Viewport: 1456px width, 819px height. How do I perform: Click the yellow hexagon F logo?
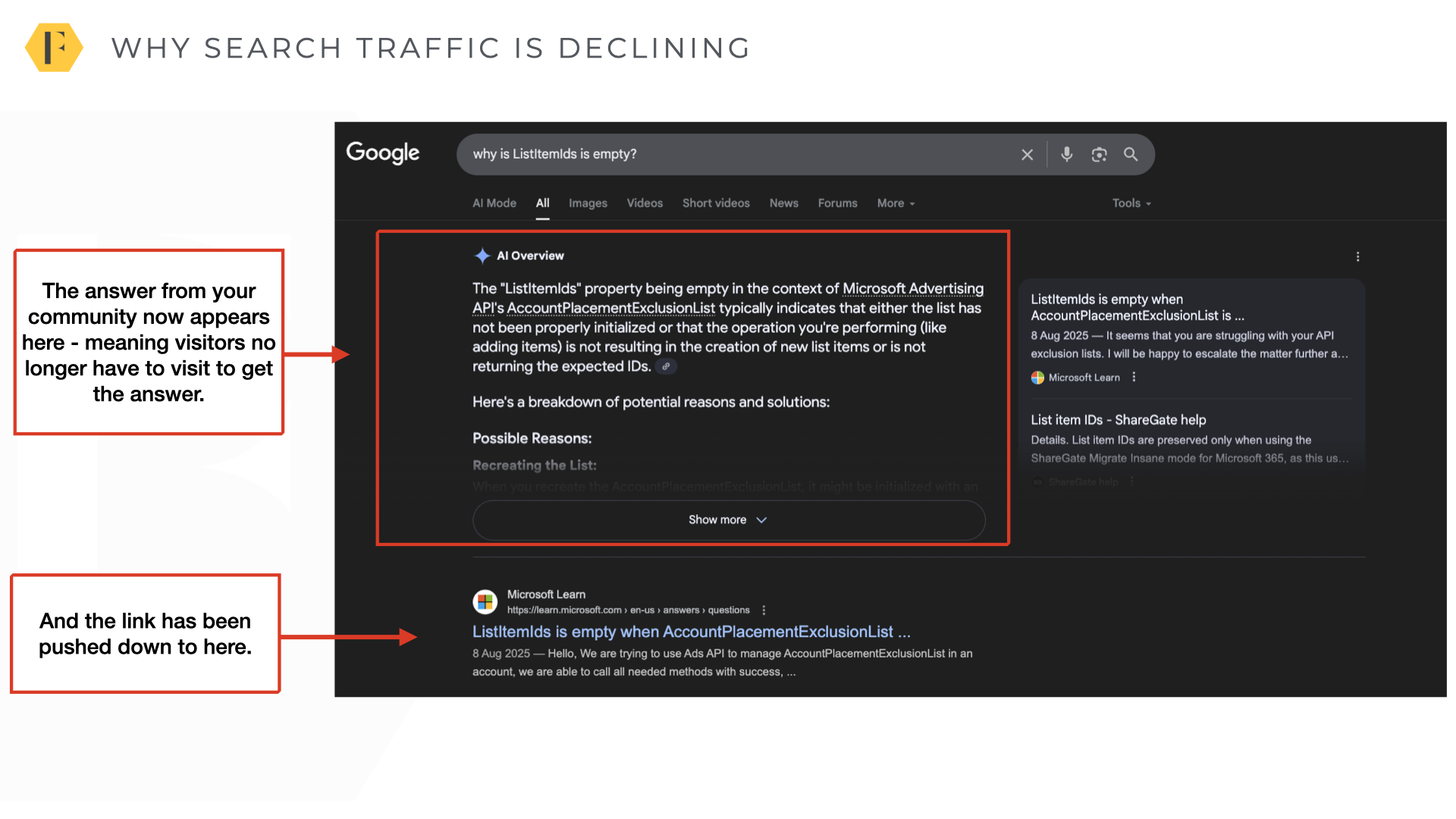pos(54,48)
